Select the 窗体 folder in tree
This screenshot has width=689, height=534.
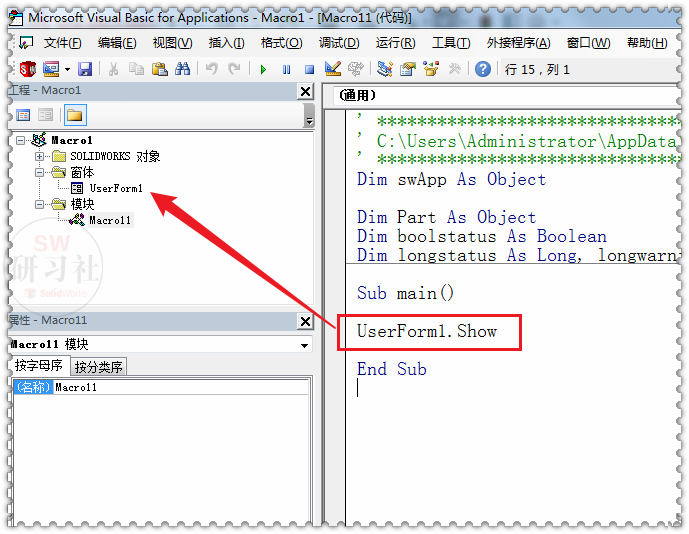coord(82,172)
